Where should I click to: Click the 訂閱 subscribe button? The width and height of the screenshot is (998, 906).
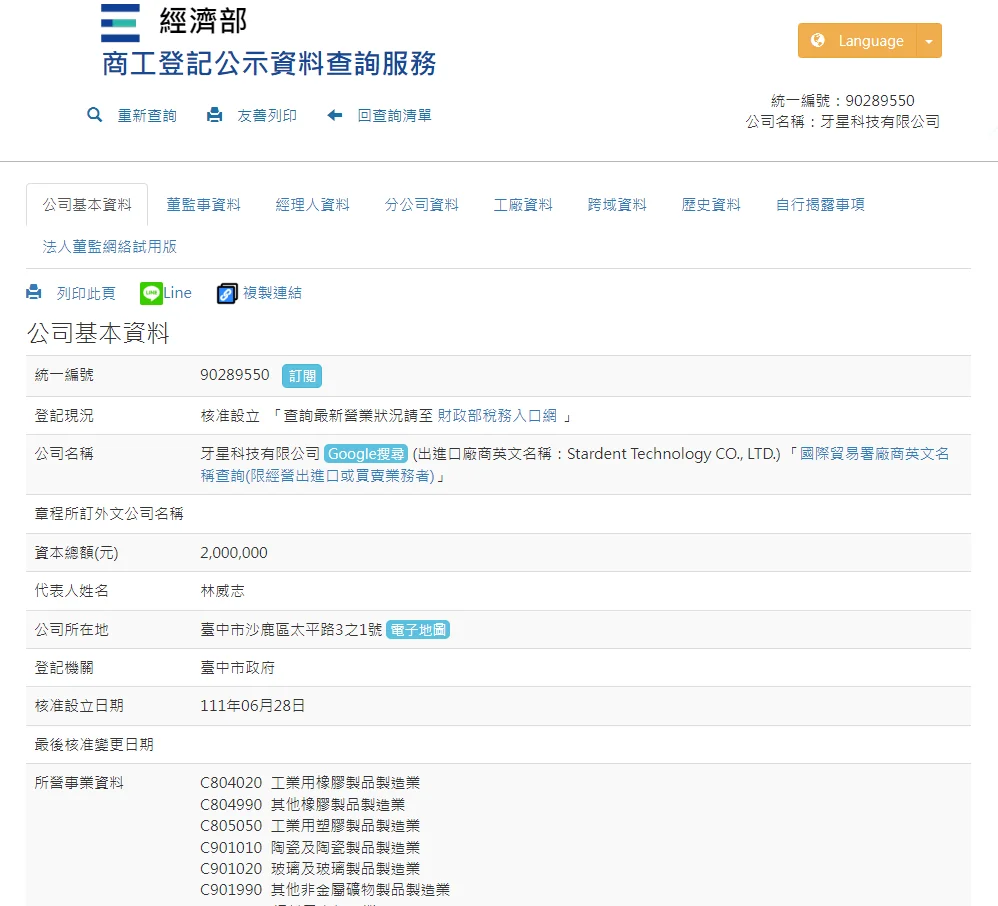point(302,376)
